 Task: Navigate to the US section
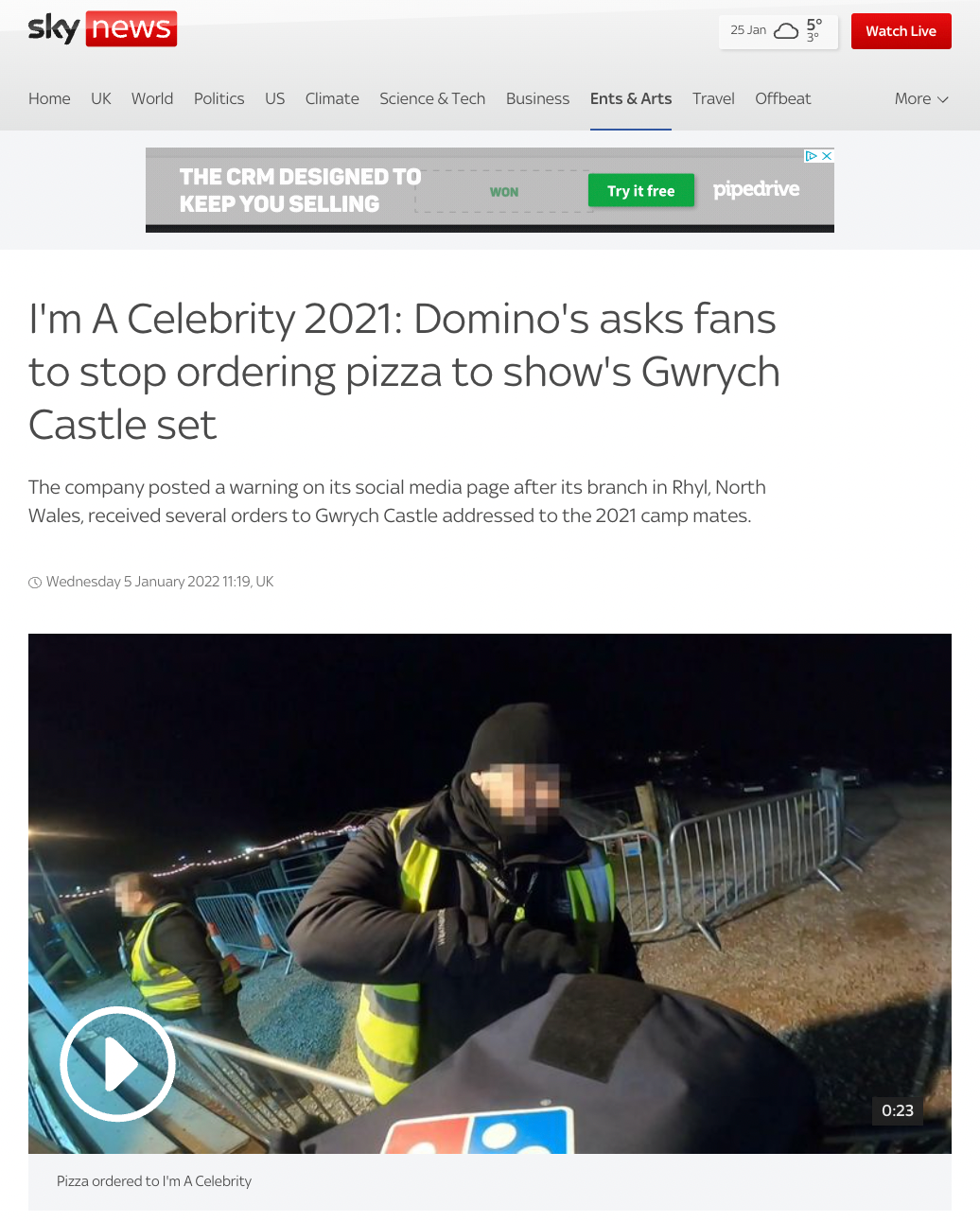[x=275, y=98]
